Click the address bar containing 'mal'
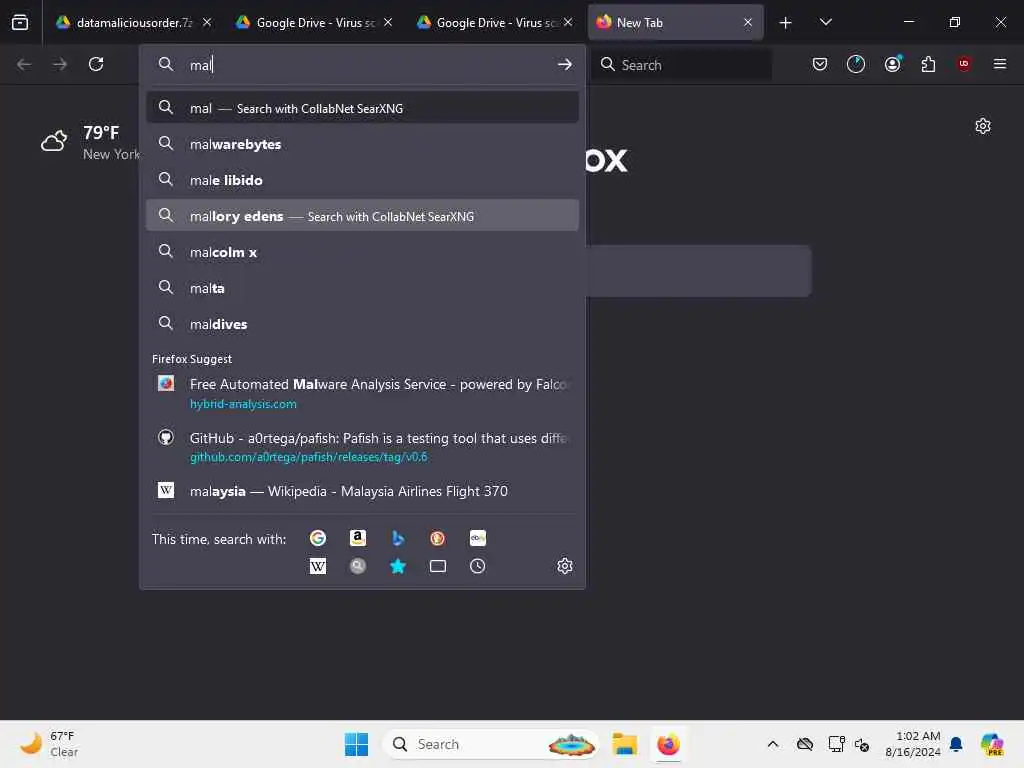Screen dimensions: 1024x768 point(362,65)
